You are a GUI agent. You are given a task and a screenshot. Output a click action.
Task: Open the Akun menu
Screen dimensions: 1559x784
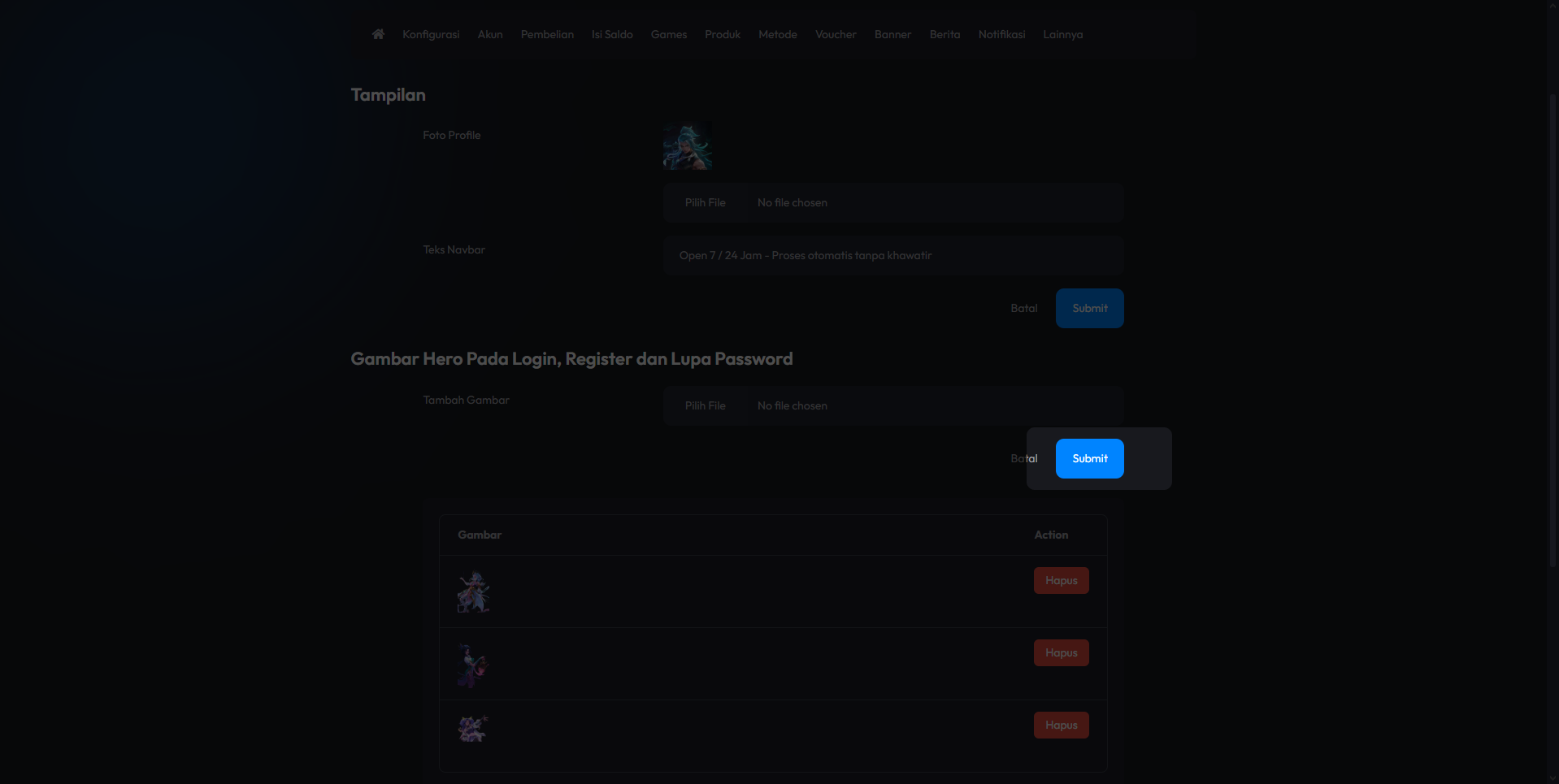click(x=490, y=34)
